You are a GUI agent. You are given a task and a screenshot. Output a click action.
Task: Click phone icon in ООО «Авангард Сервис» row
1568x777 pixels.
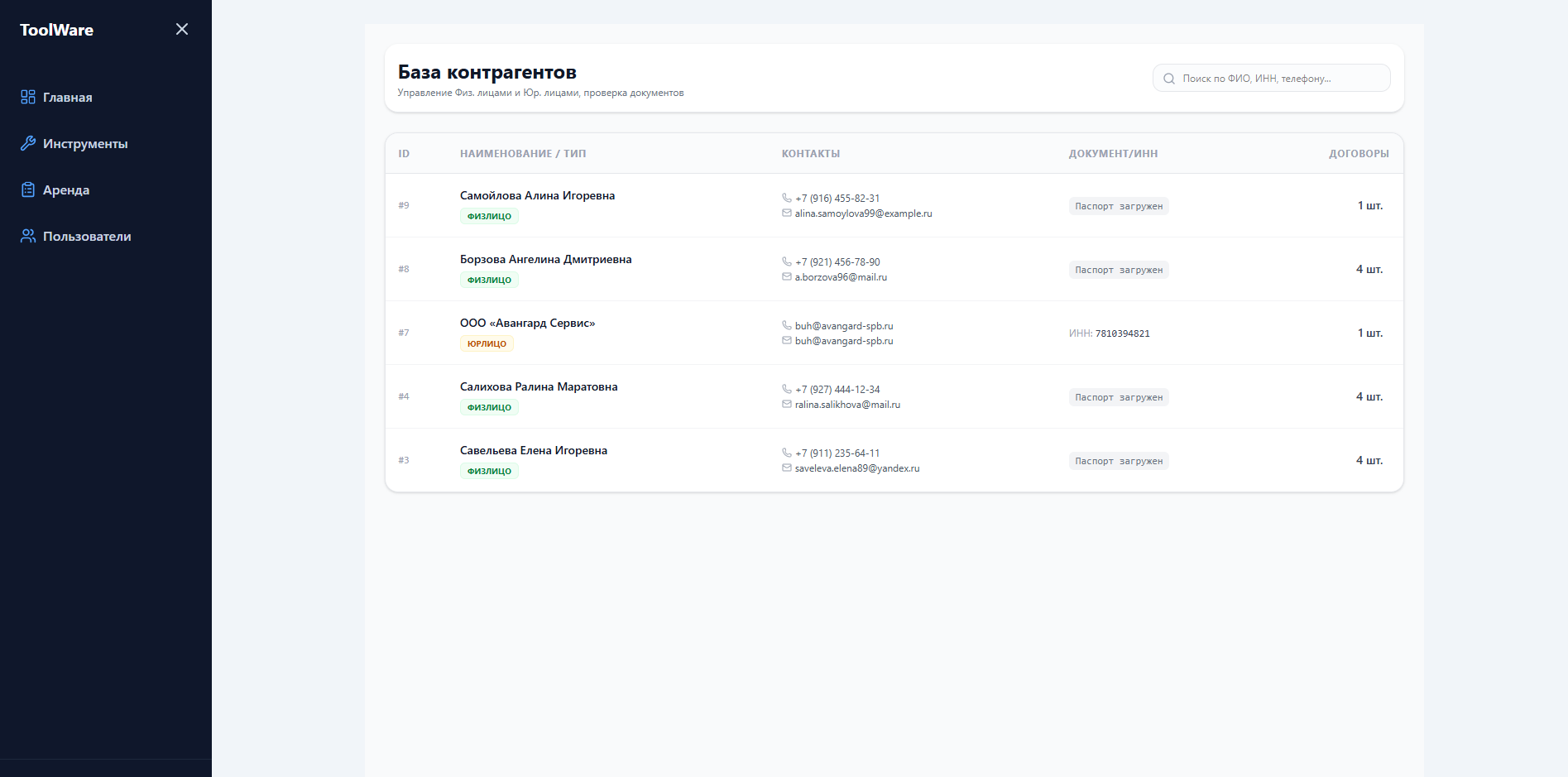click(x=787, y=325)
